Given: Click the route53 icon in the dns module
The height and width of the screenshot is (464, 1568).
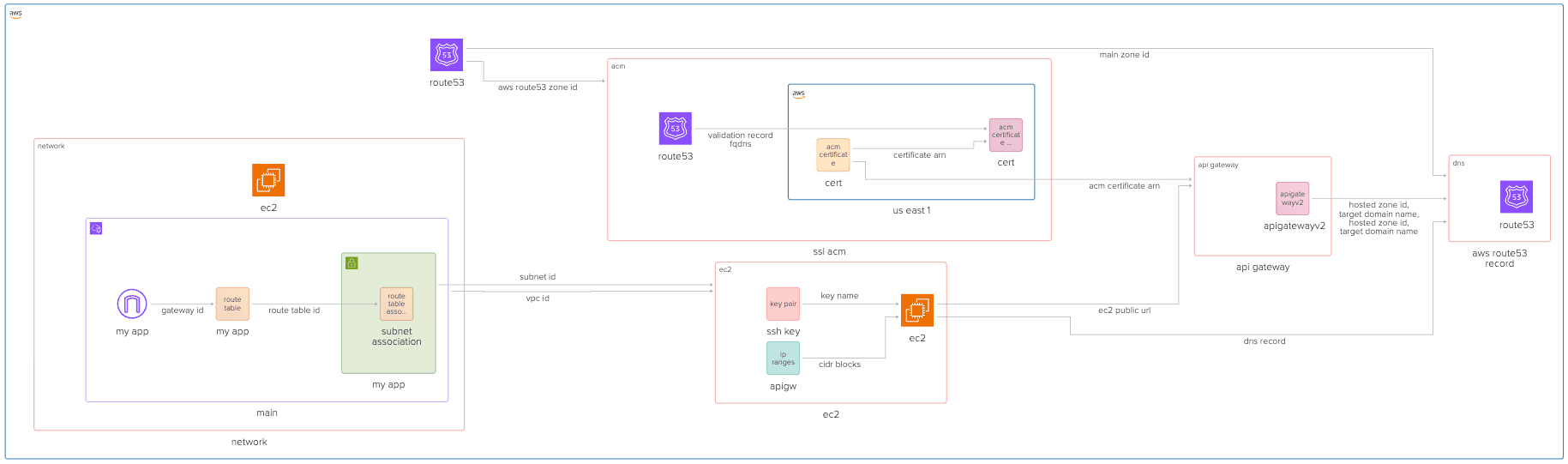Looking at the screenshot, I should 1516,197.
